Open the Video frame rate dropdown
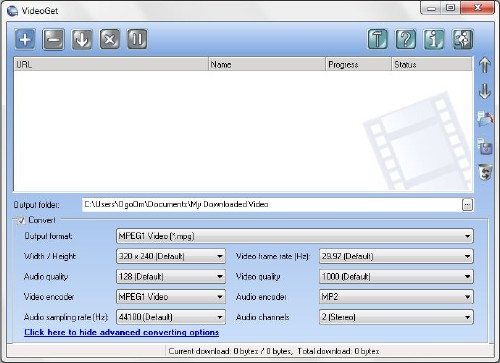Viewport: 500px width, 363px height. (396, 256)
